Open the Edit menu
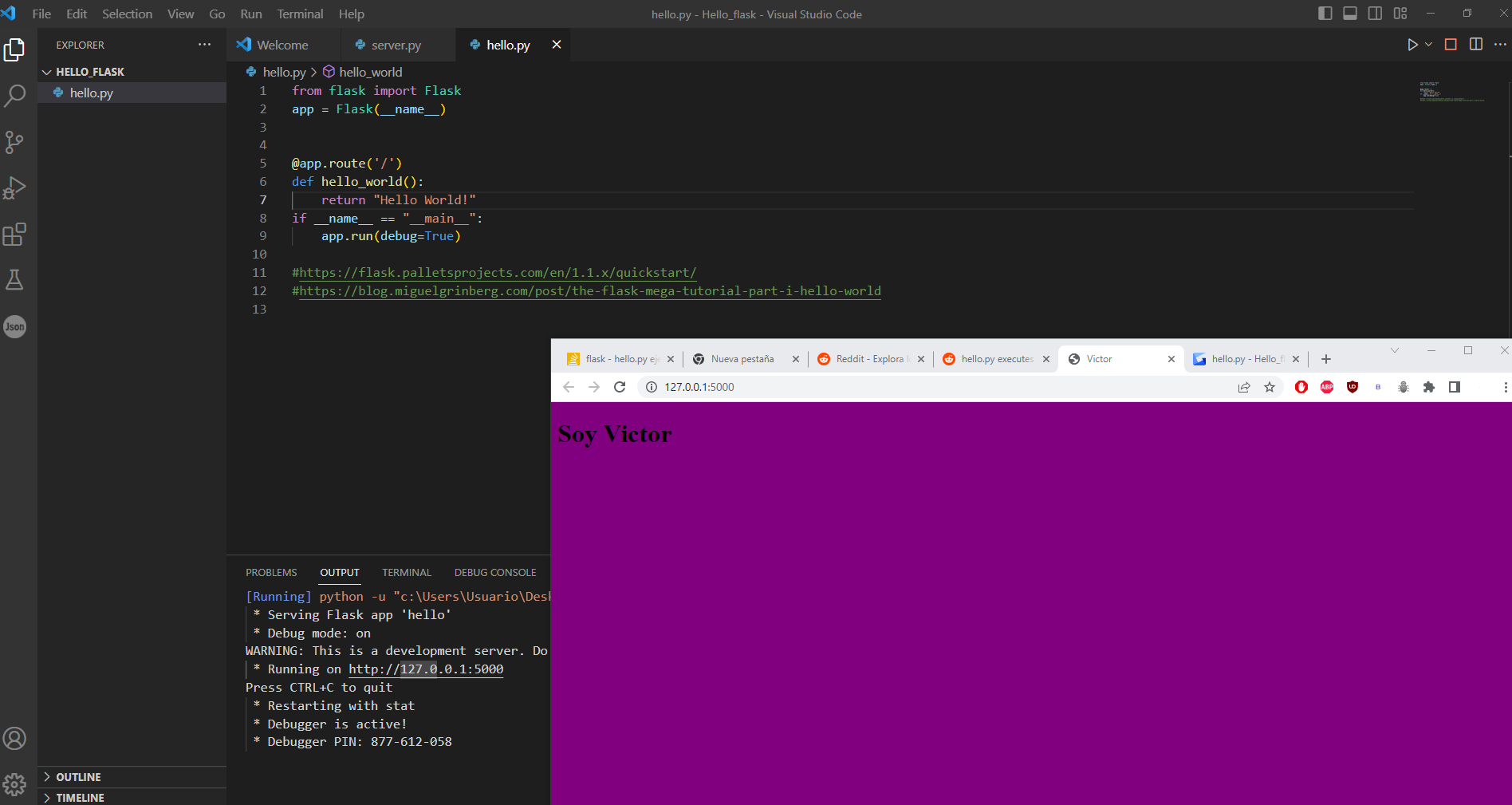 click(x=77, y=14)
